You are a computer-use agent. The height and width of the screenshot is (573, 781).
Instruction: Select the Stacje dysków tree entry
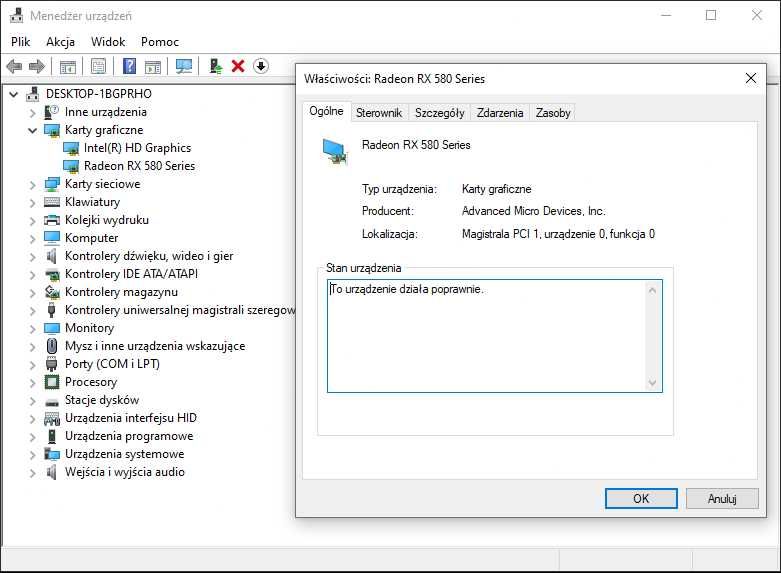[102, 400]
